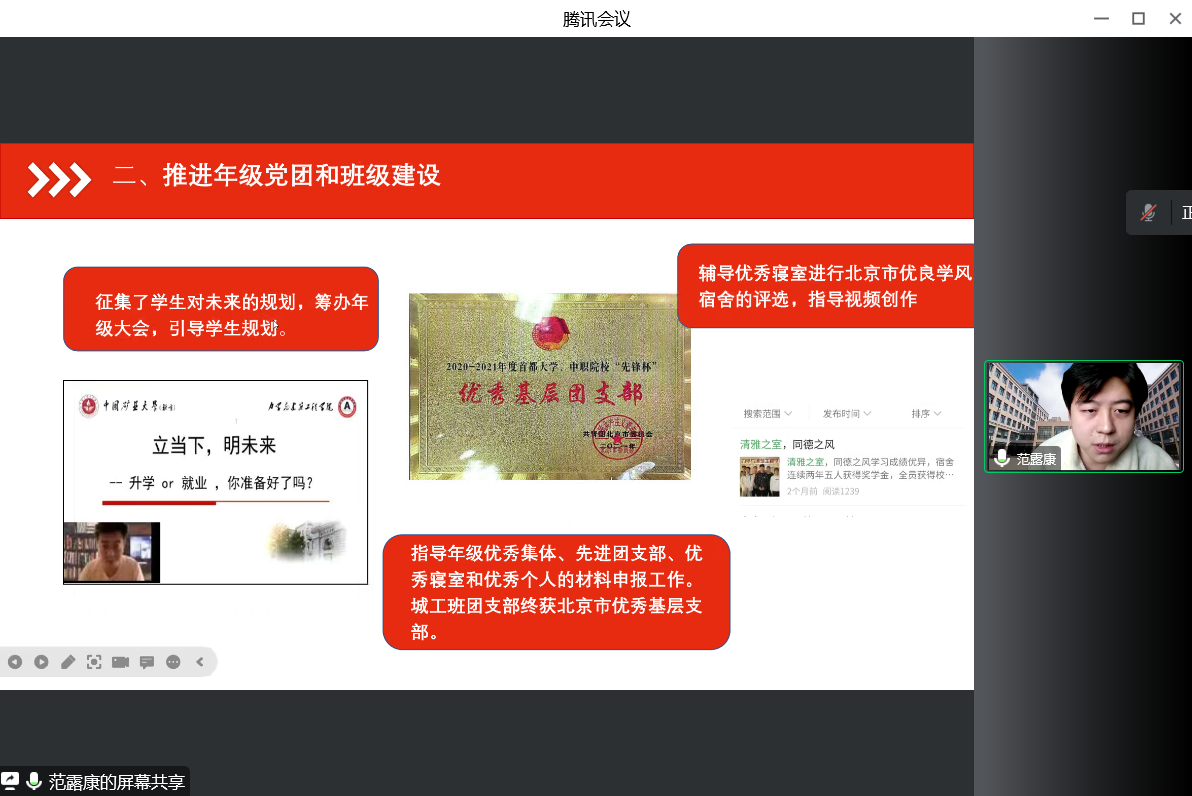
Task: Click the video camera icon in slide toolbar
Action: tap(121, 662)
